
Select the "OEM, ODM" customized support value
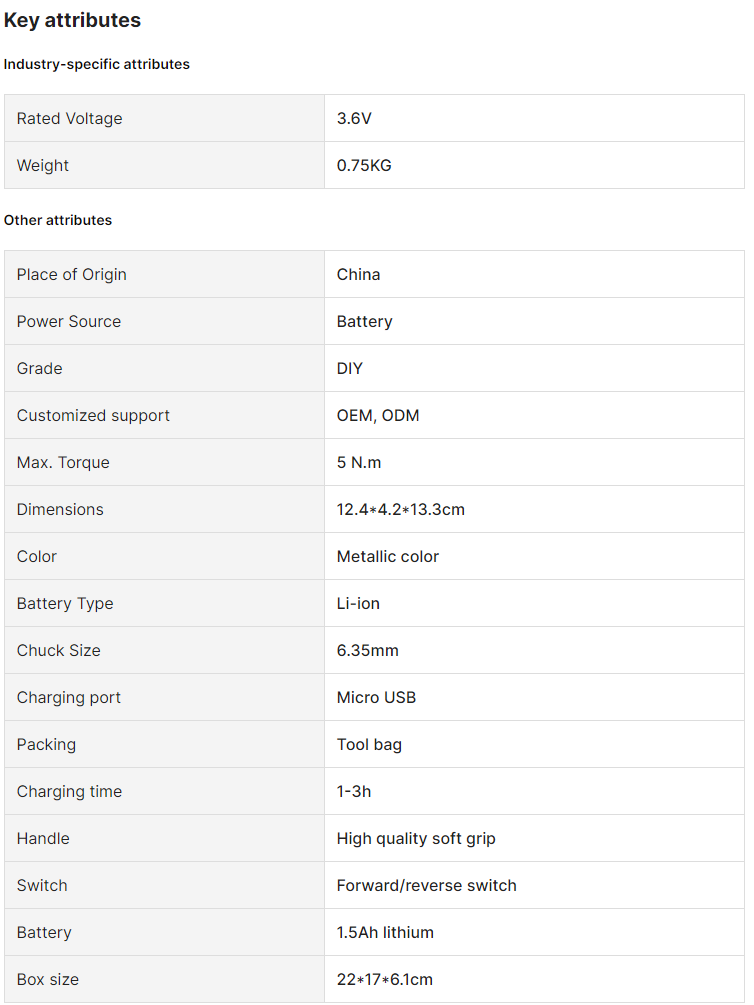(x=378, y=415)
